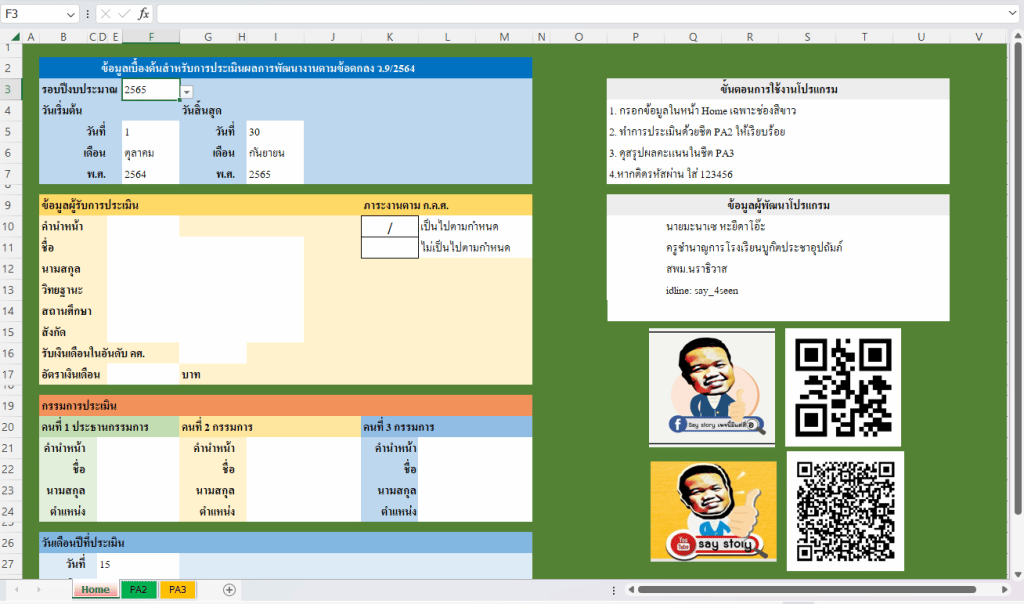Click the YouTube say story cartoon image
The image size is (1024, 604).
[713, 511]
